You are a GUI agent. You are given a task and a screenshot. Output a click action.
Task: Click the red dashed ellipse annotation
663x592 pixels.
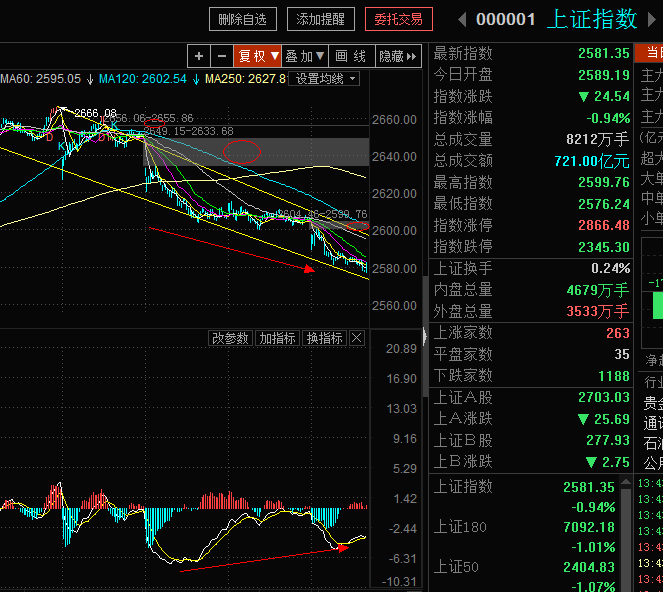pos(241,152)
